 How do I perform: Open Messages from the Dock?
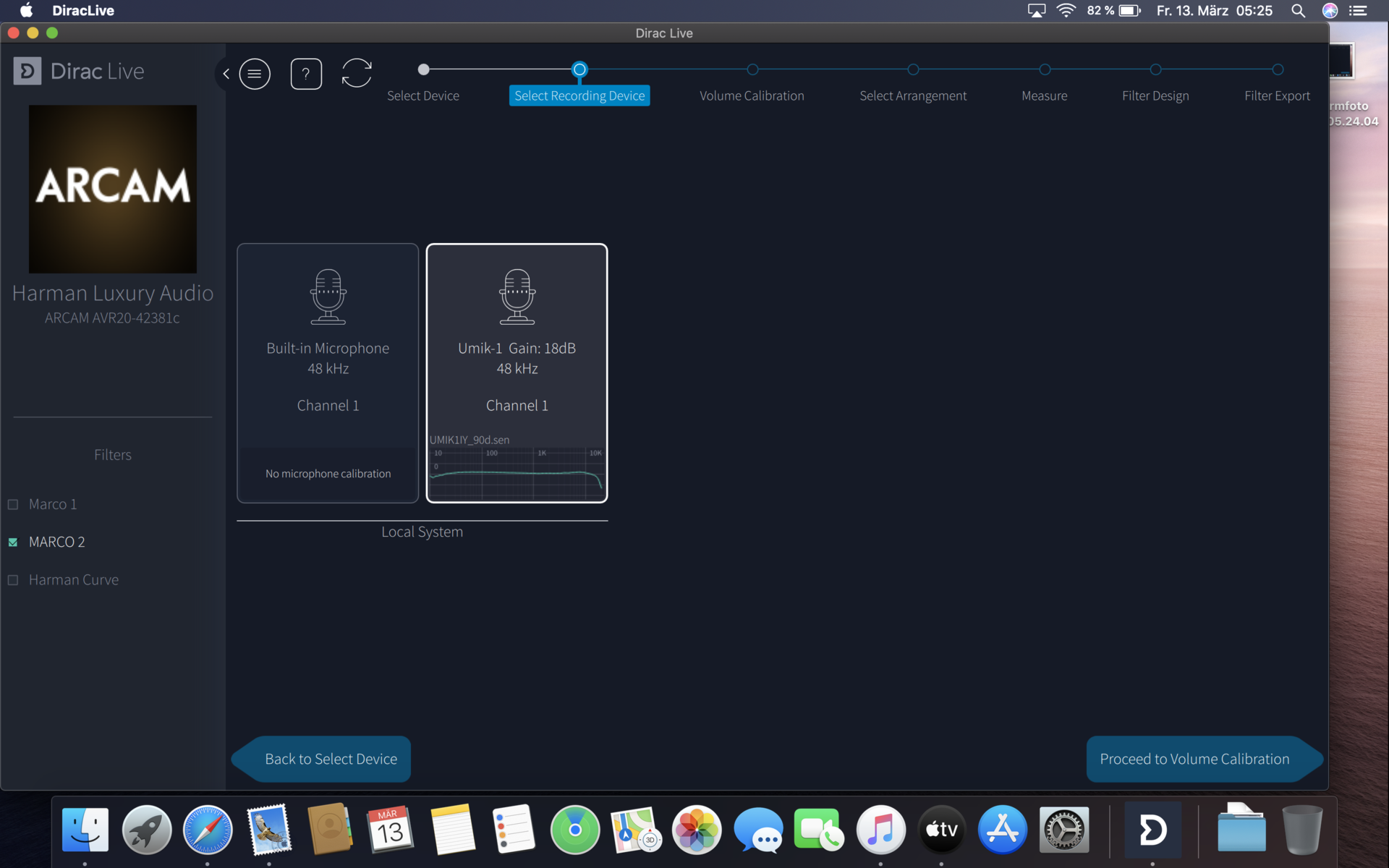pos(758,830)
